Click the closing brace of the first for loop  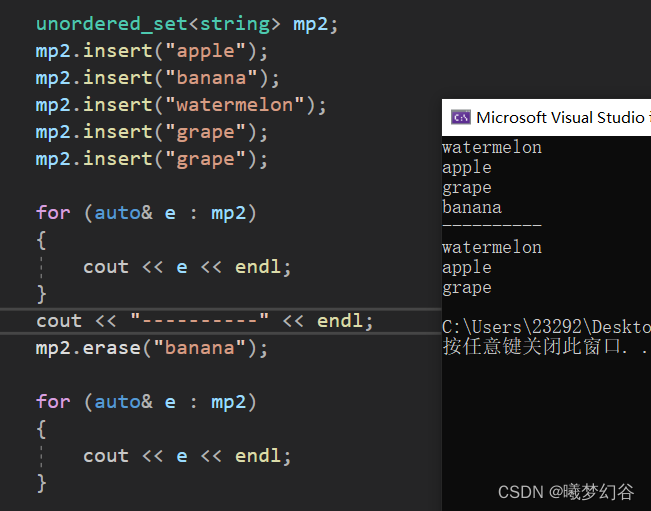(41, 294)
